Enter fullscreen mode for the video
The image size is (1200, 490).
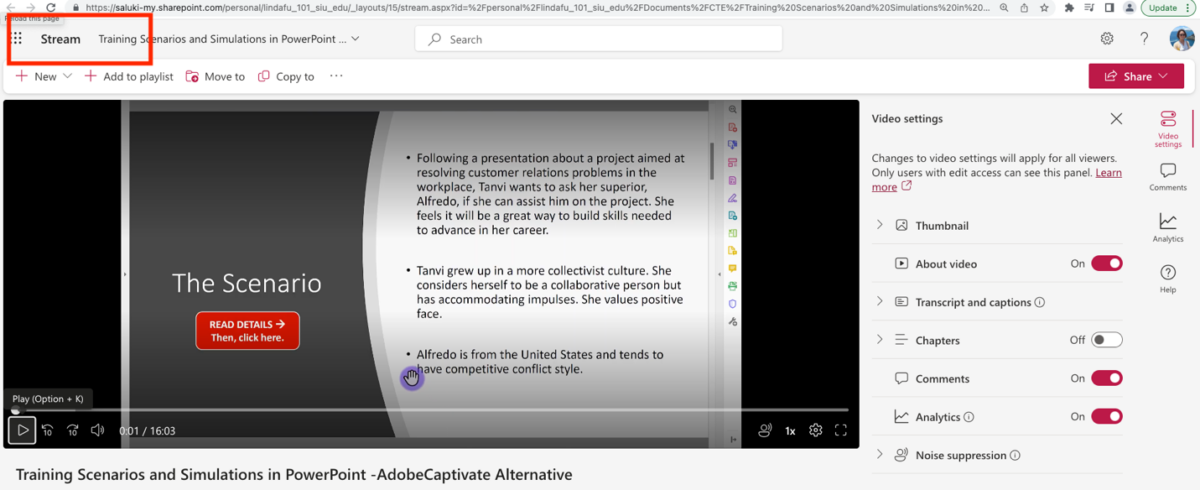click(841, 430)
